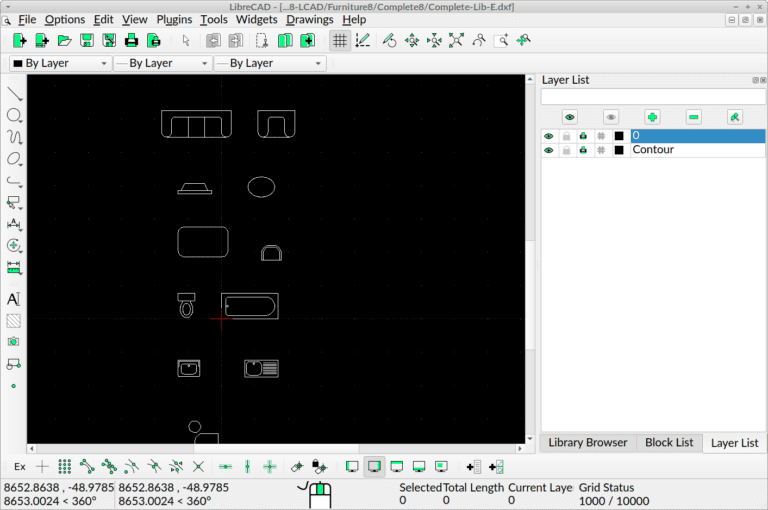Click the Redraw icon
This screenshot has height=510, width=768.
pyautogui.click(x=389, y=40)
